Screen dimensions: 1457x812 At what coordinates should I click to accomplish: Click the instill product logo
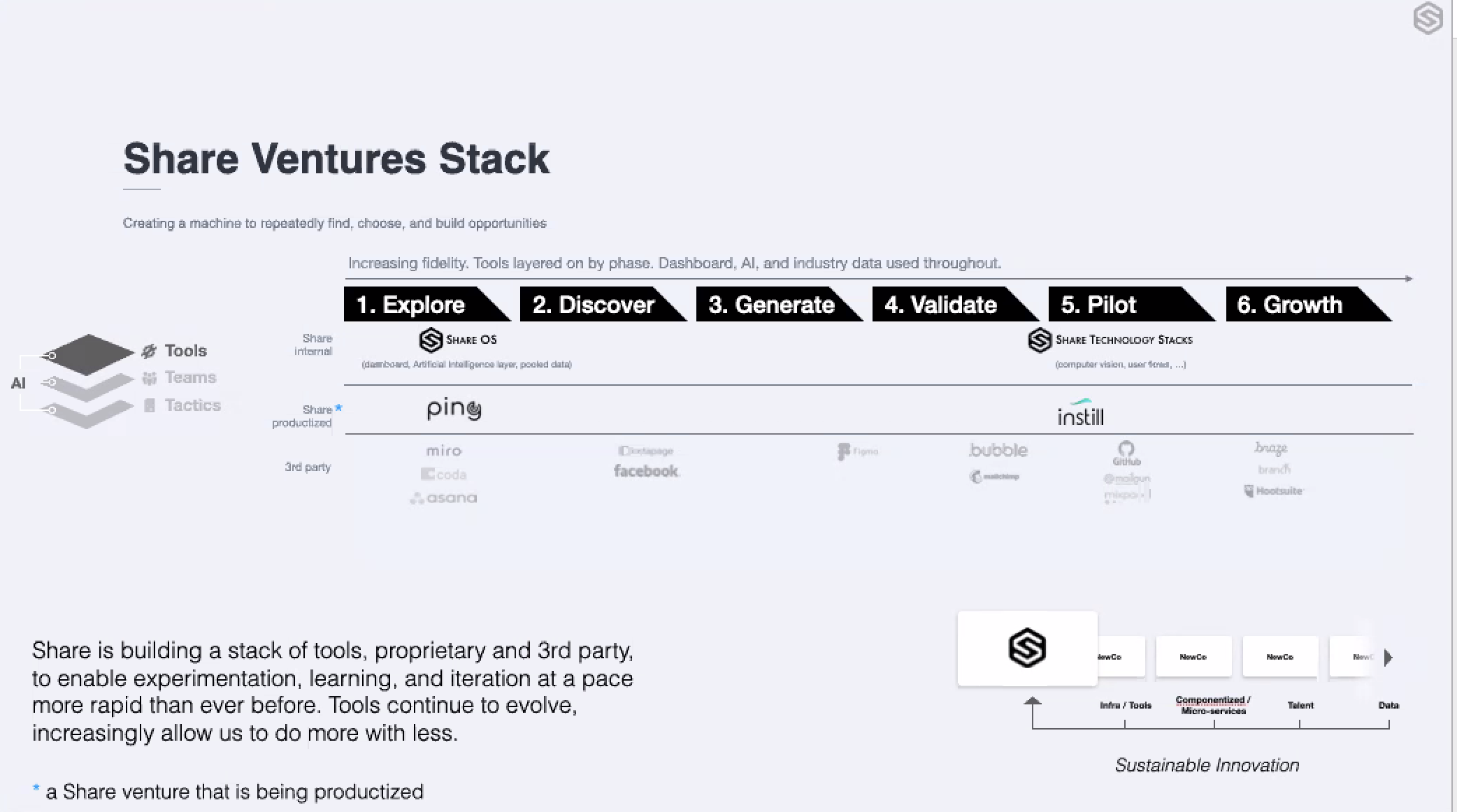[1081, 414]
